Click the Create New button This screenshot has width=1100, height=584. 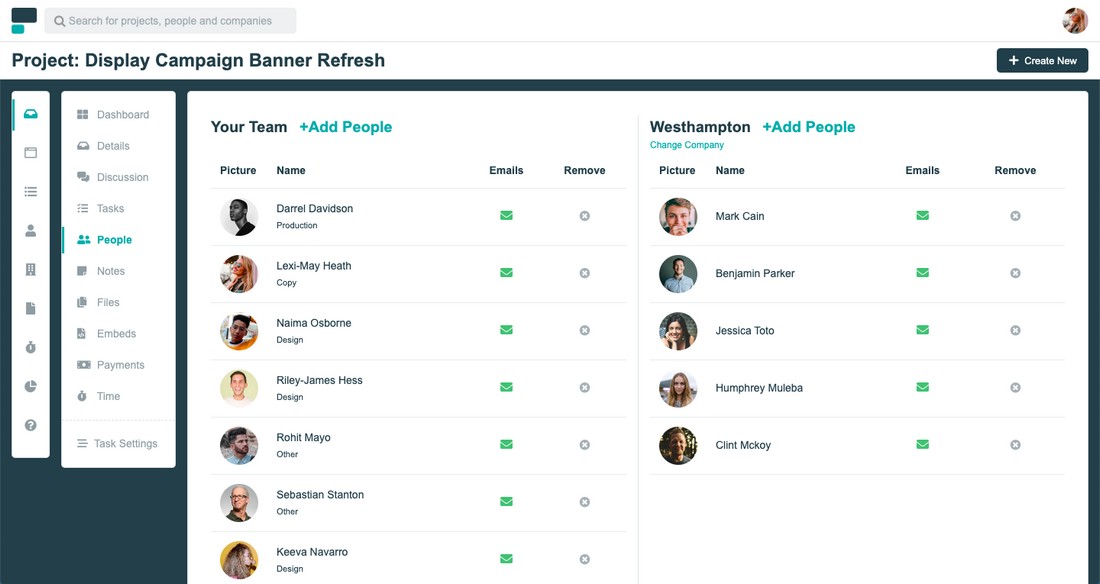click(x=1042, y=60)
